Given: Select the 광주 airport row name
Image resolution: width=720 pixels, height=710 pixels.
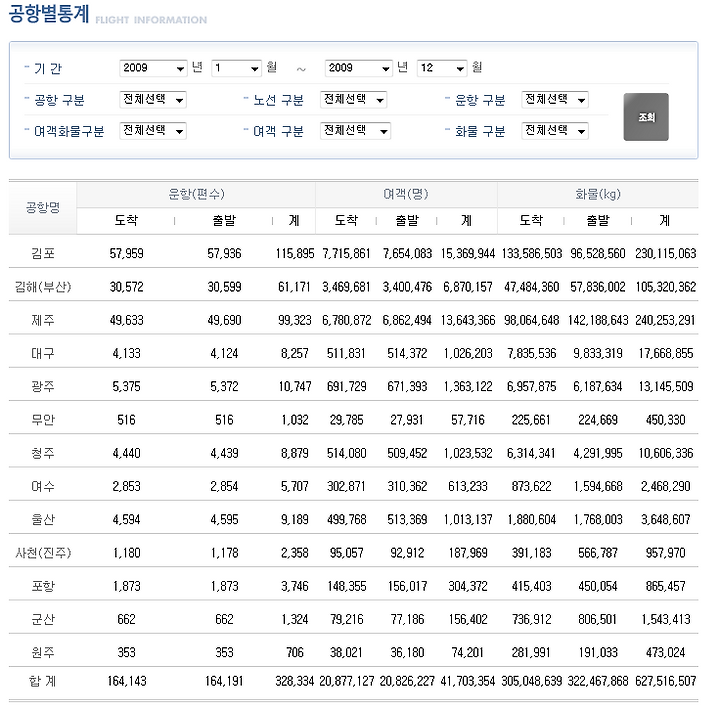Looking at the screenshot, I should click(43, 386).
